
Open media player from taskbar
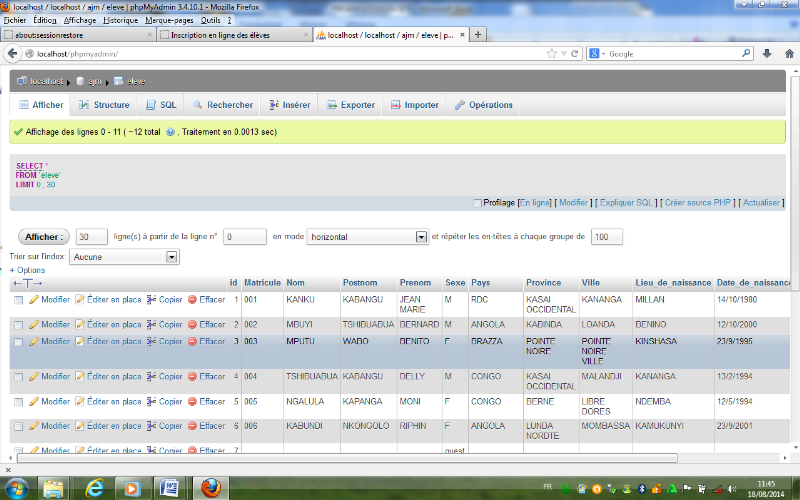[132, 488]
